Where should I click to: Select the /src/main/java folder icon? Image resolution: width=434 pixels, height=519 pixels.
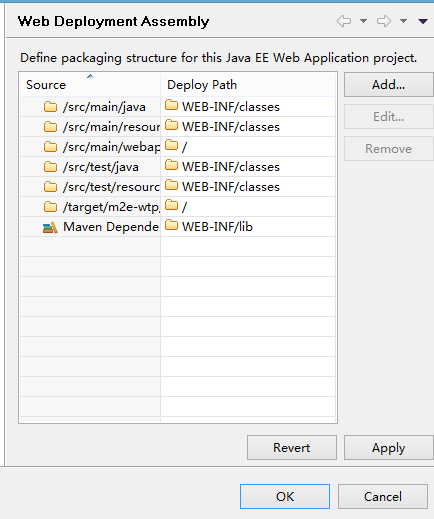pos(50,107)
